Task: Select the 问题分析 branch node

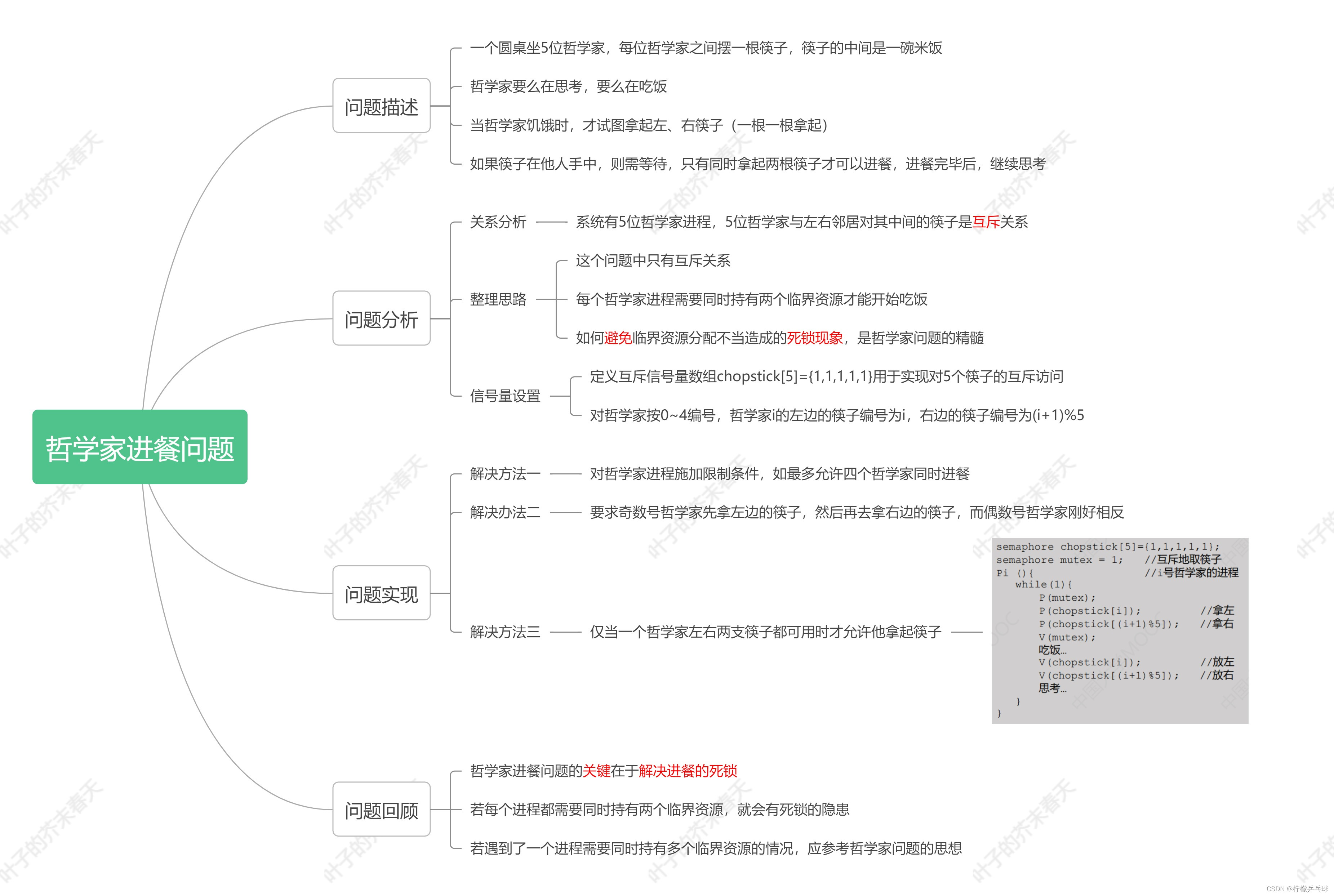Action: coord(381,318)
